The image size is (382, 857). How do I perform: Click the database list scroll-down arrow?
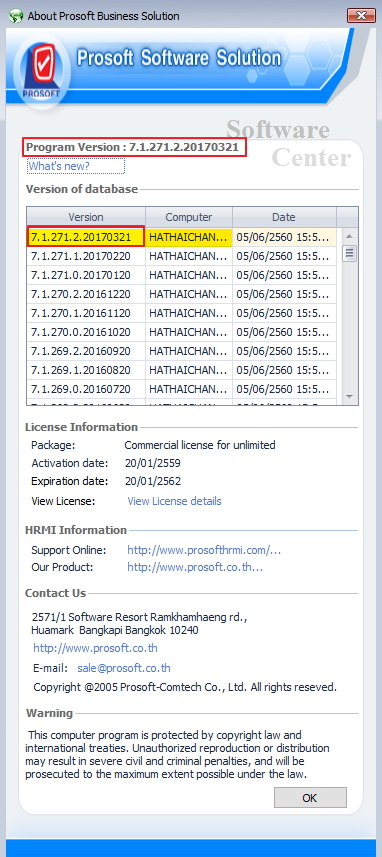350,396
